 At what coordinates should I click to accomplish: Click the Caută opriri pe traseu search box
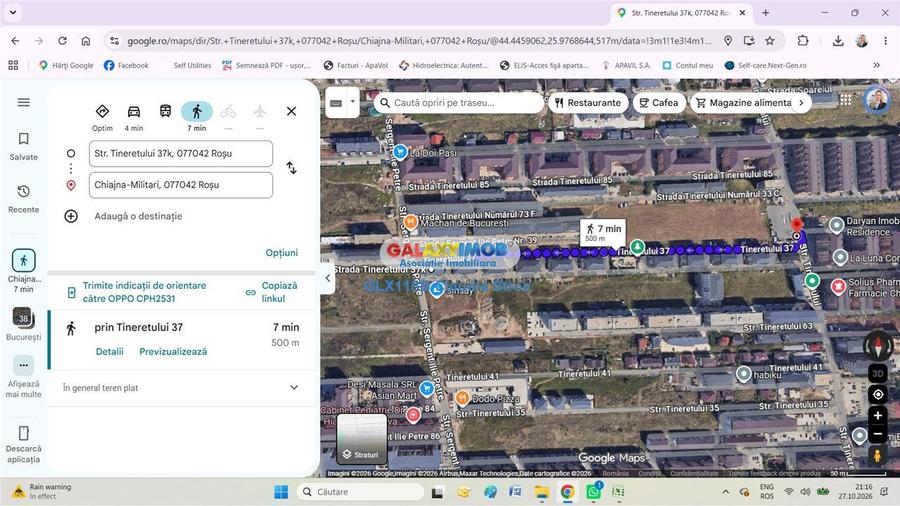(459, 103)
